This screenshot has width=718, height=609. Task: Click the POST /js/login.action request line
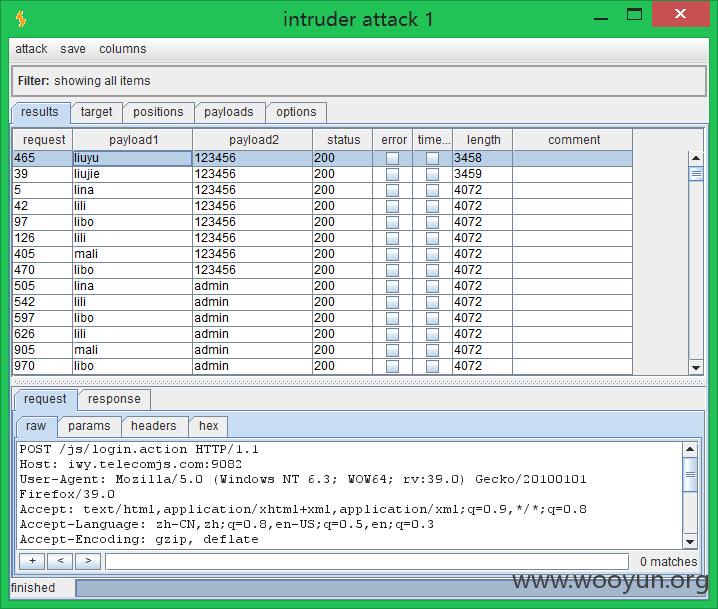139,449
